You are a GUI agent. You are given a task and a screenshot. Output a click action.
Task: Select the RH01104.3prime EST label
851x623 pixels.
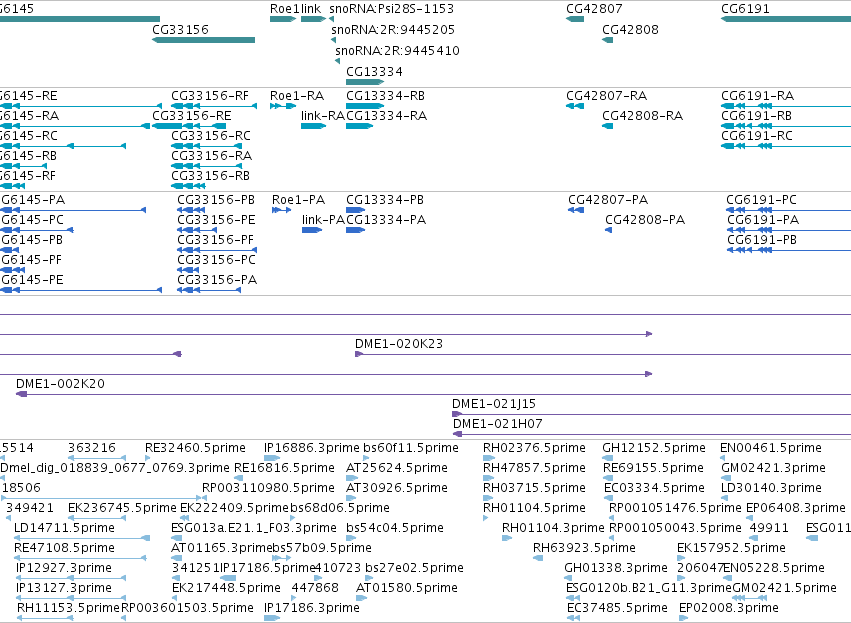(553, 529)
